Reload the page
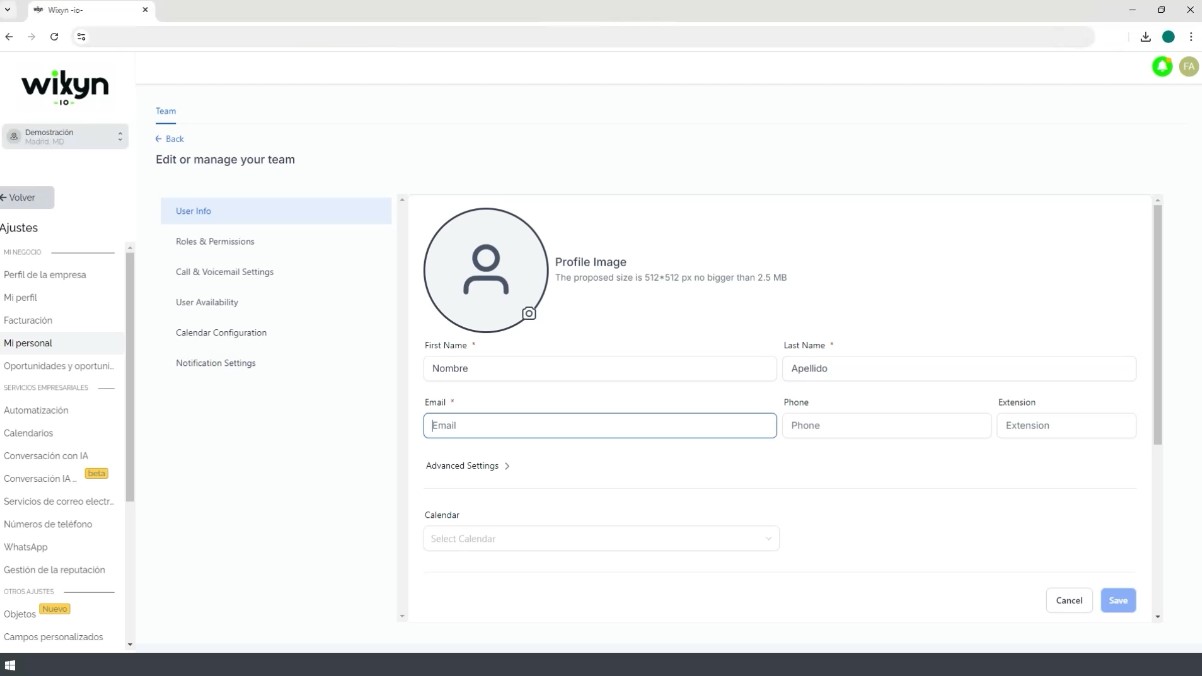 [x=54, y=37]
